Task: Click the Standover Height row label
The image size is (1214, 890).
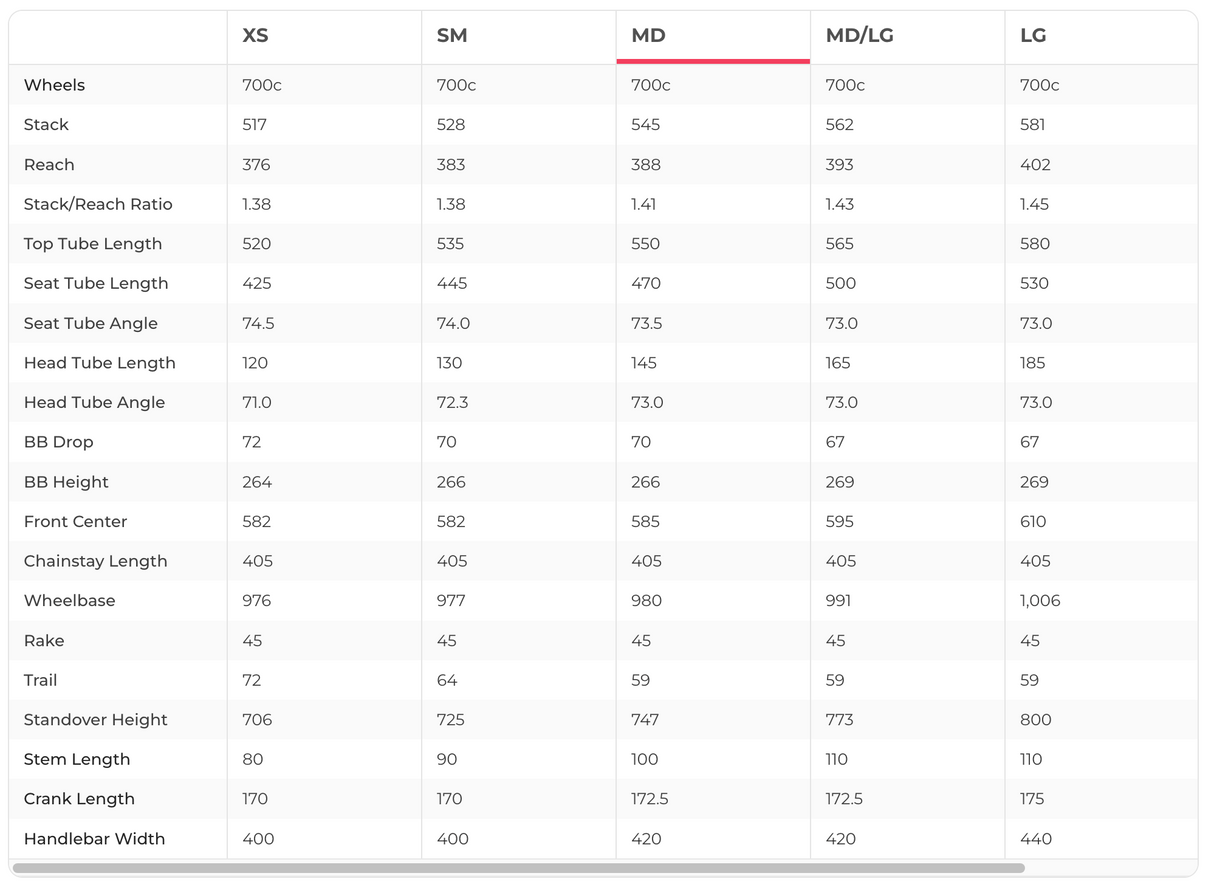Action: [96, 720]
